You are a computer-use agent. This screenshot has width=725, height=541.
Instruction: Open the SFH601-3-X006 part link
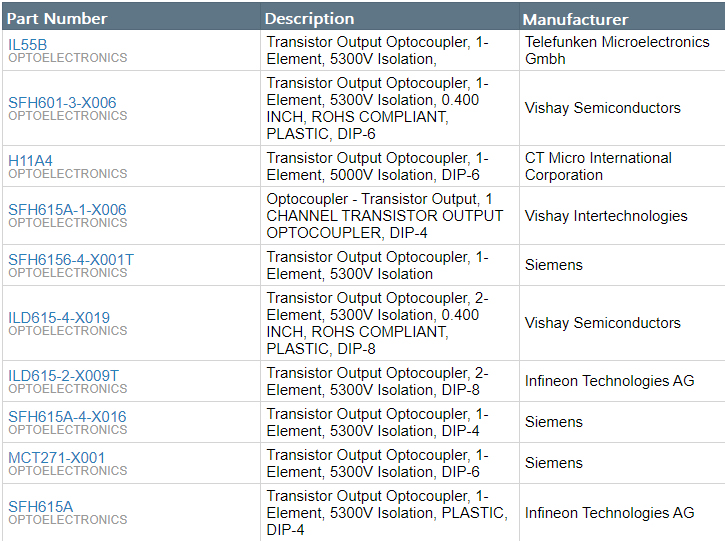coord(62,102)
